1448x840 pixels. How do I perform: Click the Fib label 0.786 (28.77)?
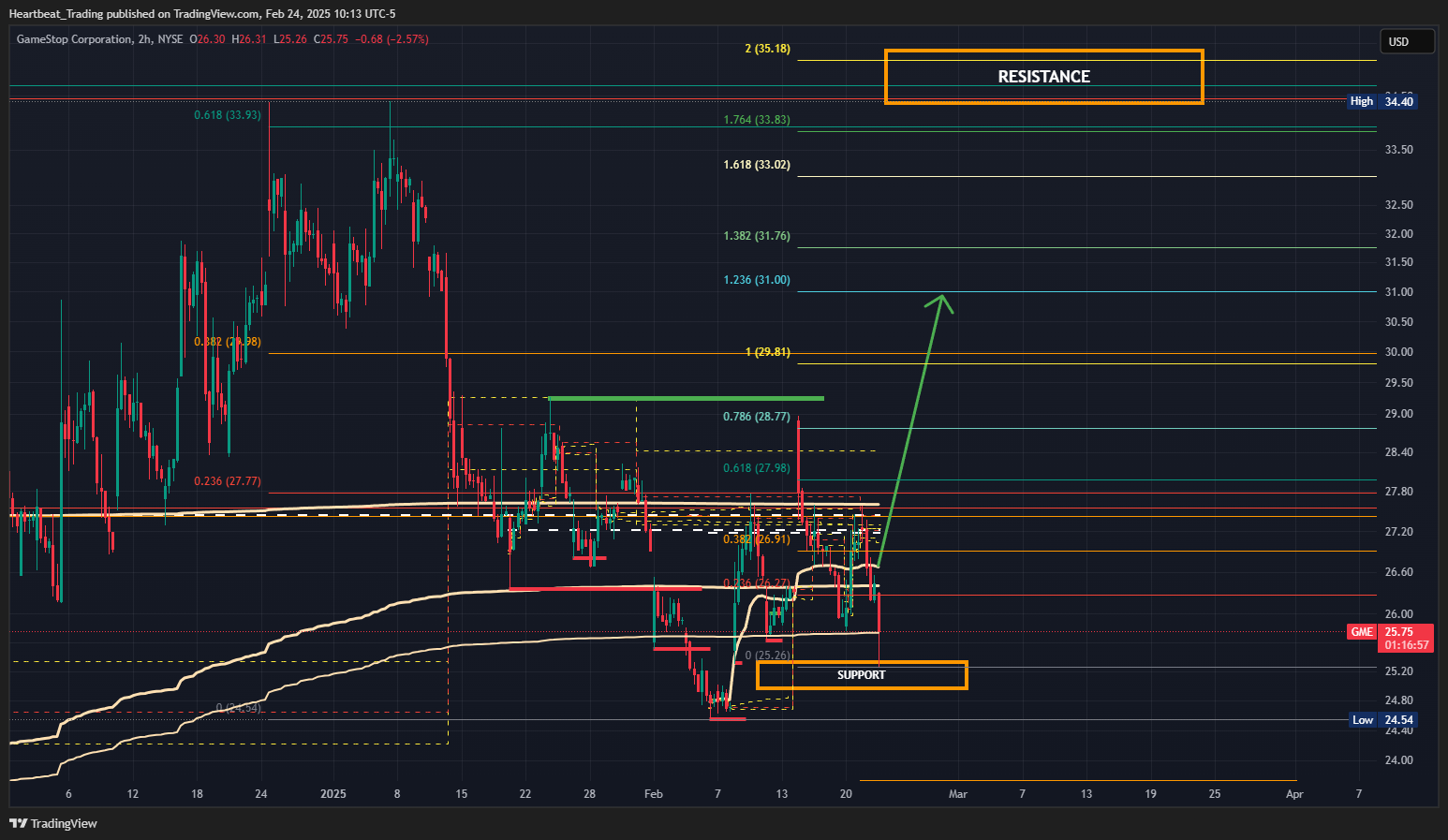click(757, 417)
